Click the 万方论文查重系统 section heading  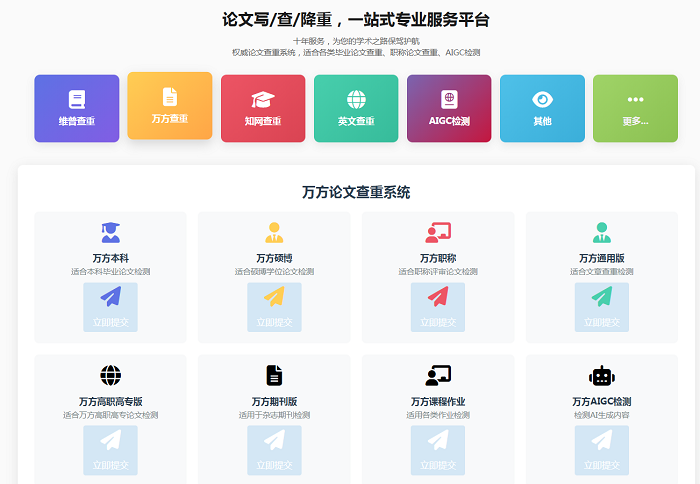click(356, 192)
